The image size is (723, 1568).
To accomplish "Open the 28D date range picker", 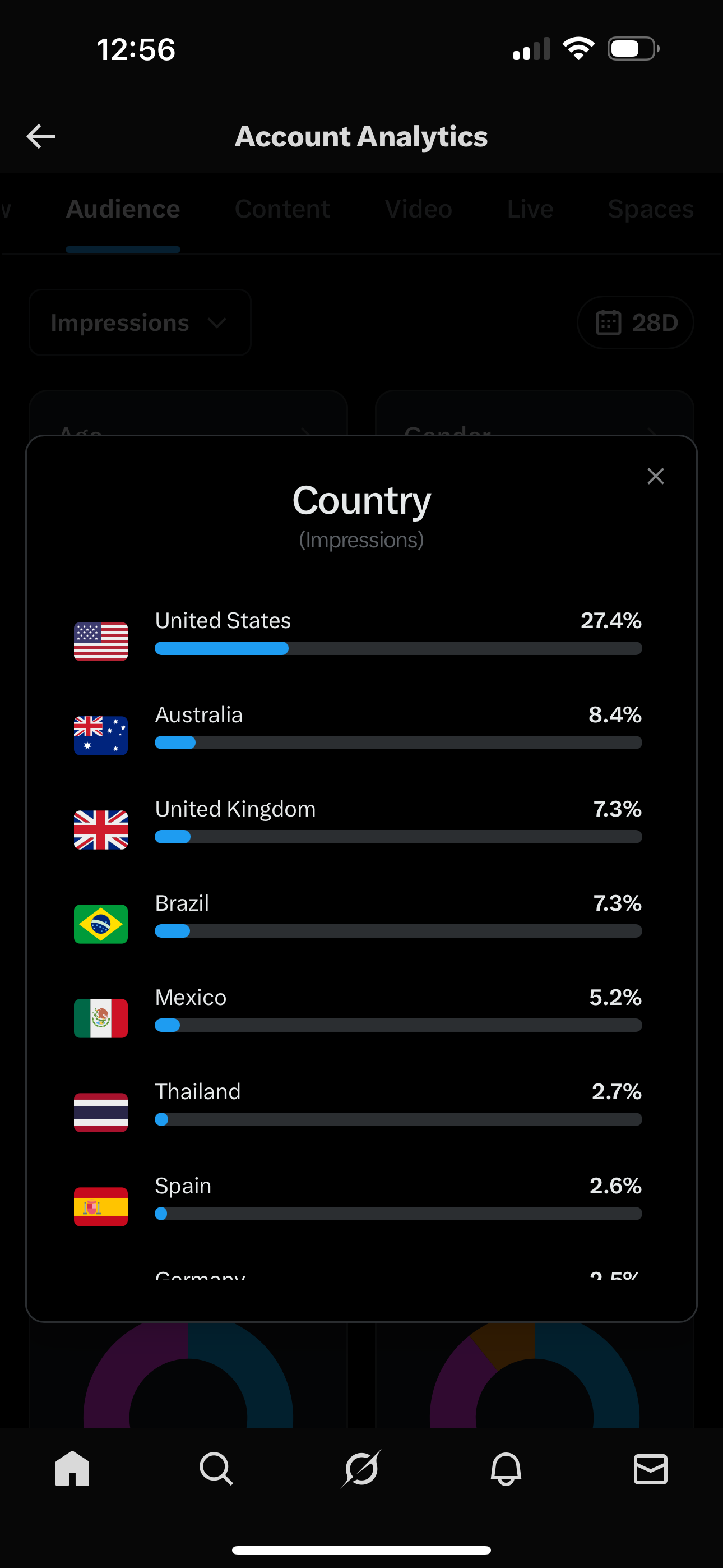I will click(635, 322).
